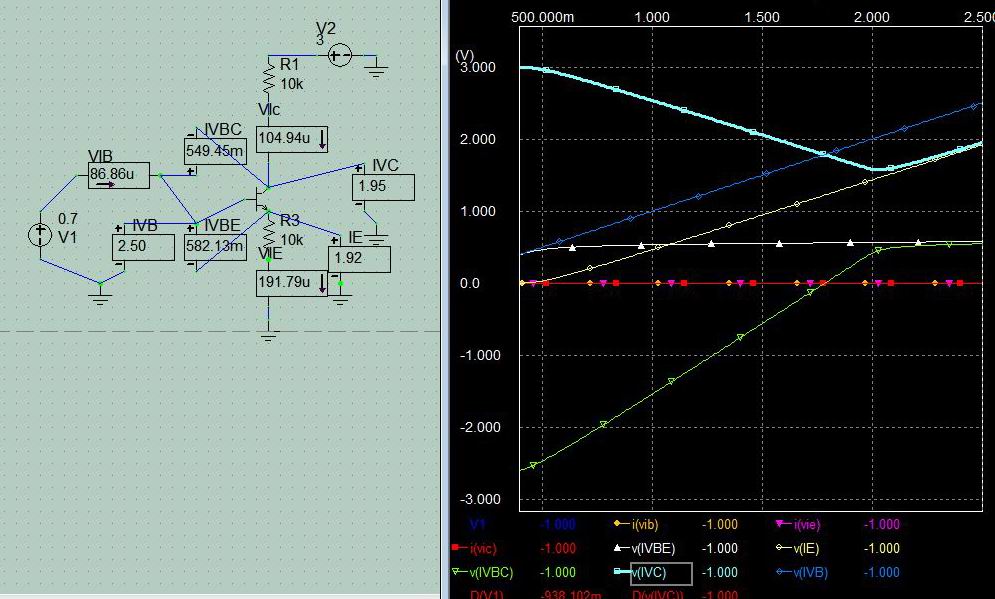This screenshot has height=599, width=995.
Task: Select the i(vib) legend label
Action: point(646,524)
